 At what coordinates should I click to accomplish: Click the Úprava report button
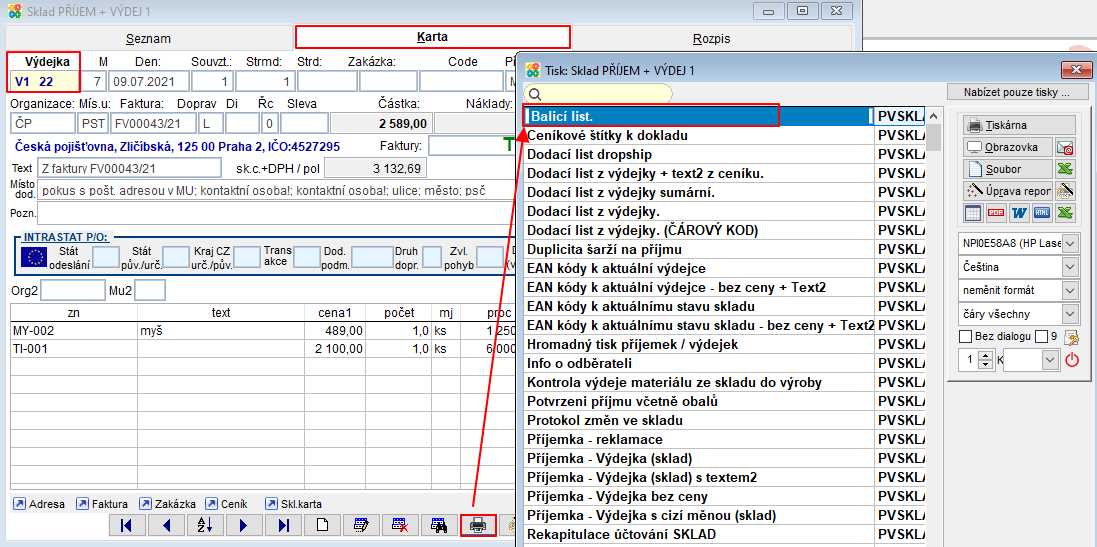(1007, 190)
